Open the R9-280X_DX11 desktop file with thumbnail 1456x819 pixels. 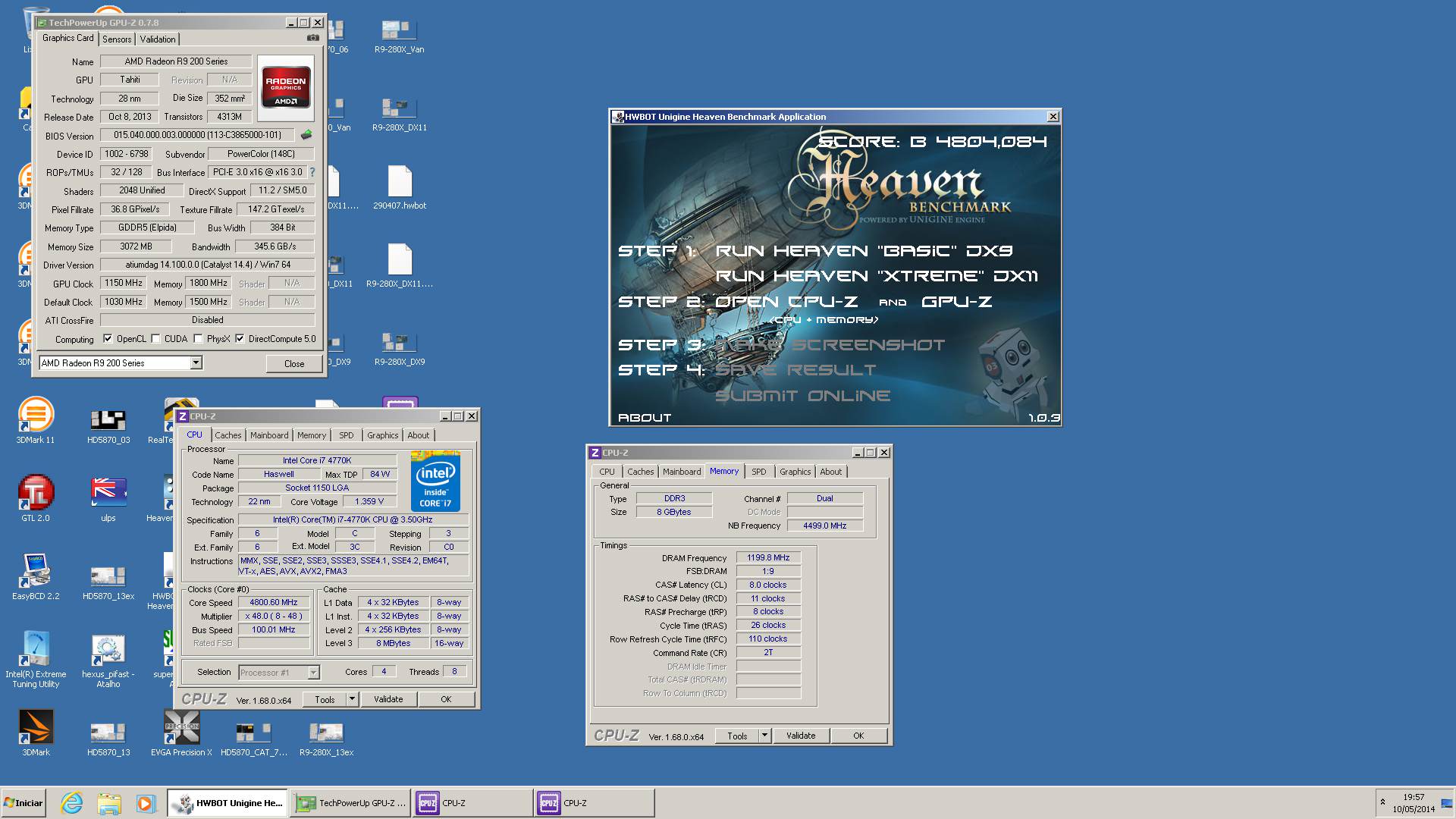[399, 114]
